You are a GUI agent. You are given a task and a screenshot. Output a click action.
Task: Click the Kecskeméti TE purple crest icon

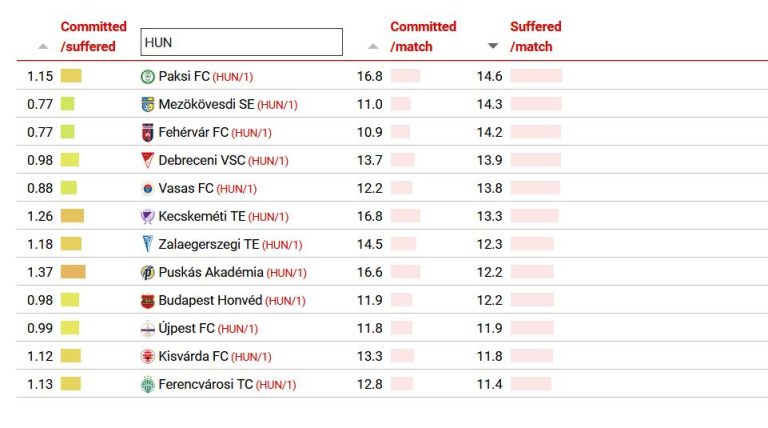coord(147,216)
